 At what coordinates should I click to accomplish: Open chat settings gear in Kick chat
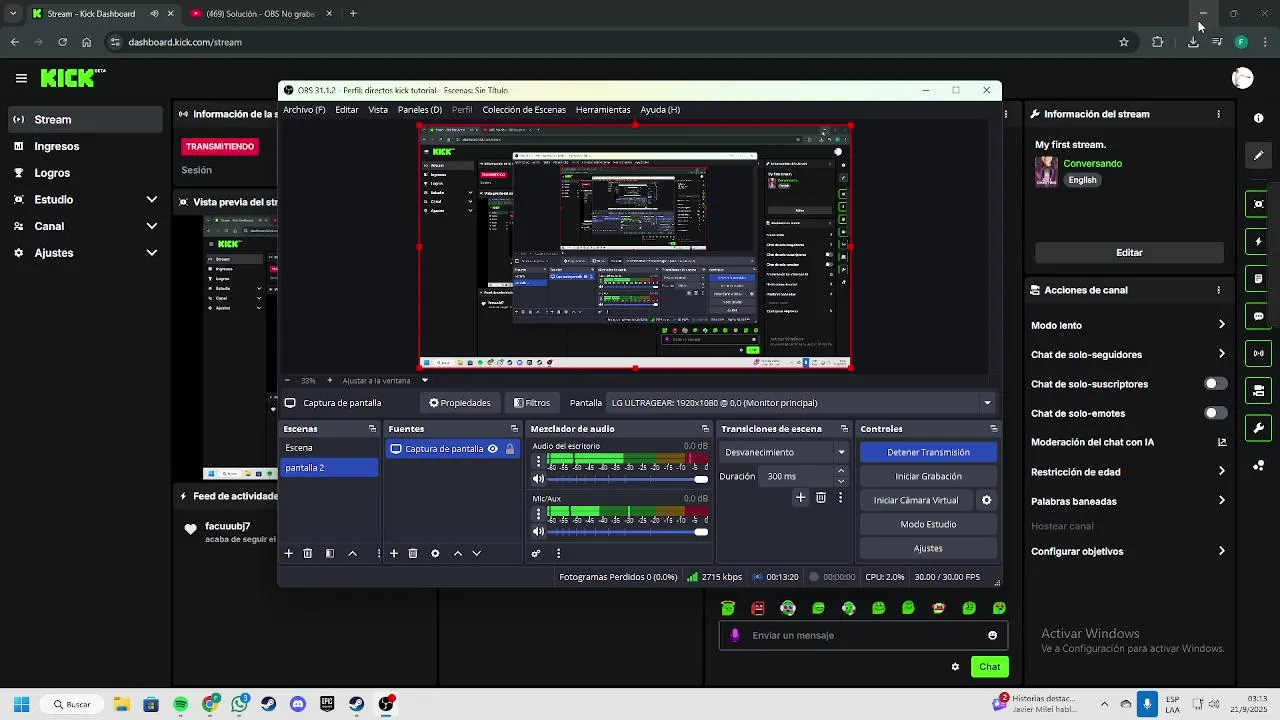point(955,667)
